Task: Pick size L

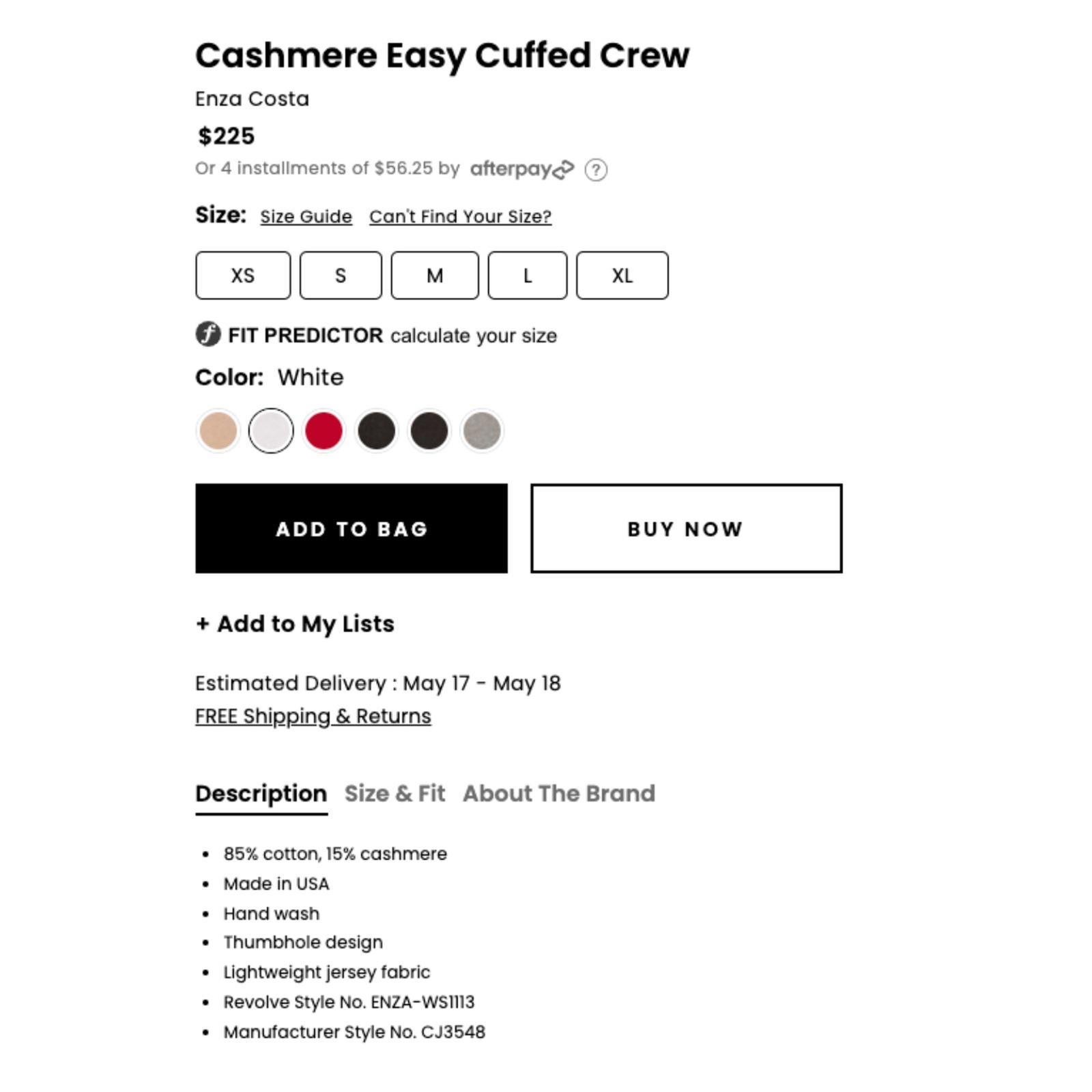Action: pos(527,275)
